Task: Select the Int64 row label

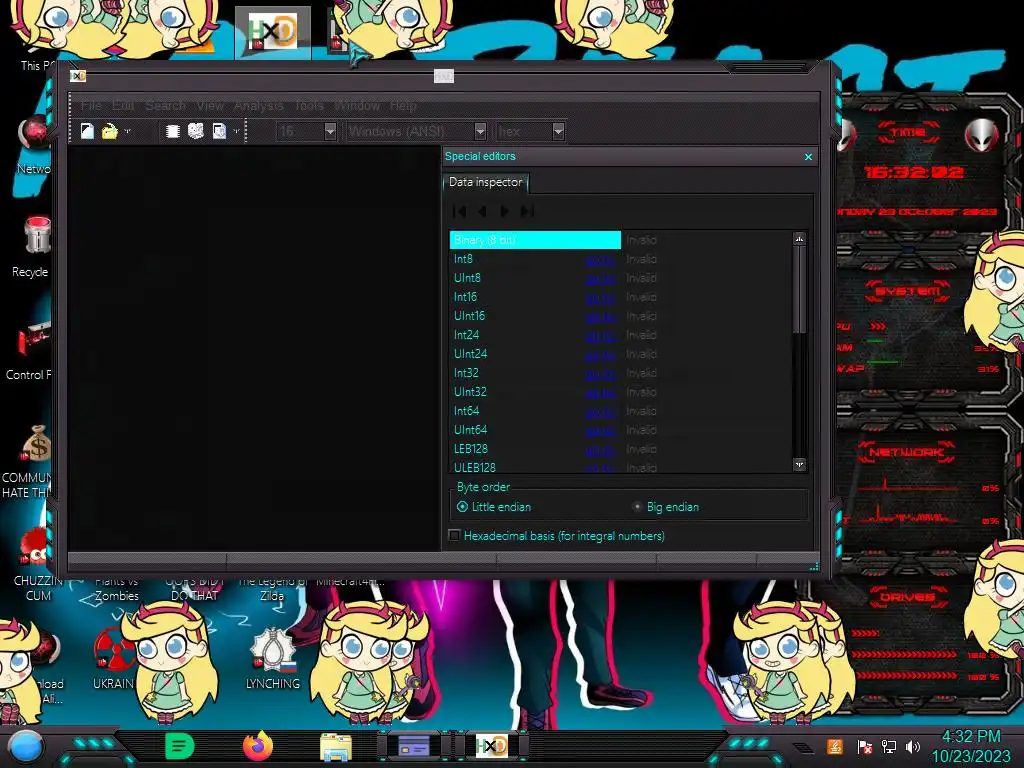Action: click(x=466, y=411)
